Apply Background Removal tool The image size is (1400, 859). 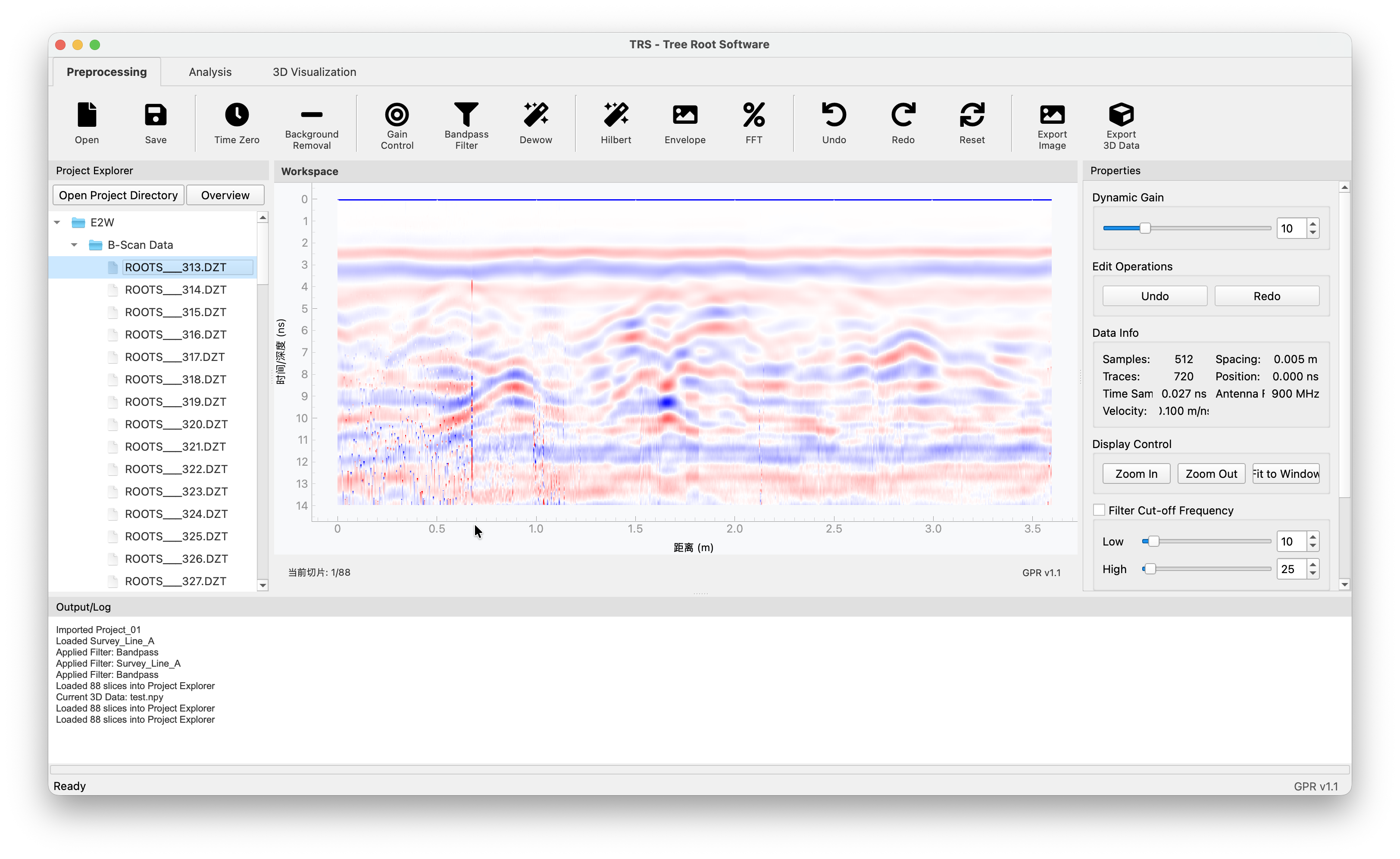point(311,116)
